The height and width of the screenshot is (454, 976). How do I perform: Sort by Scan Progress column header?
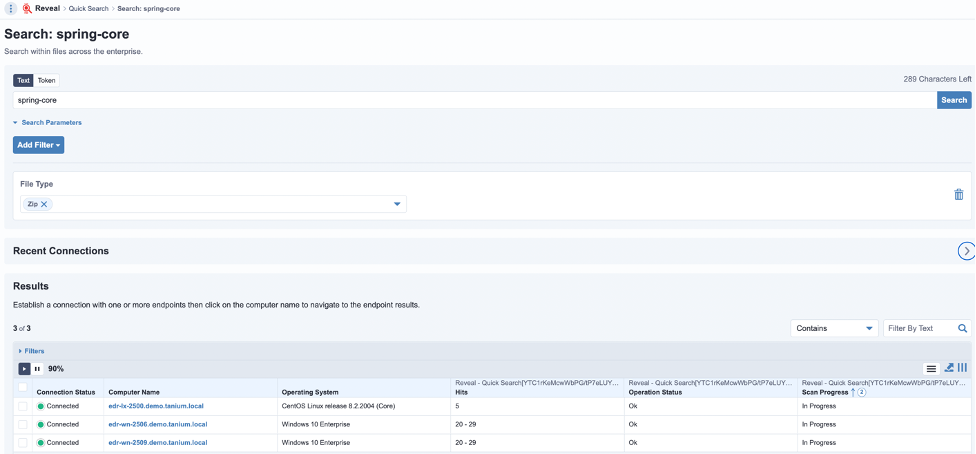coord(825,392)
